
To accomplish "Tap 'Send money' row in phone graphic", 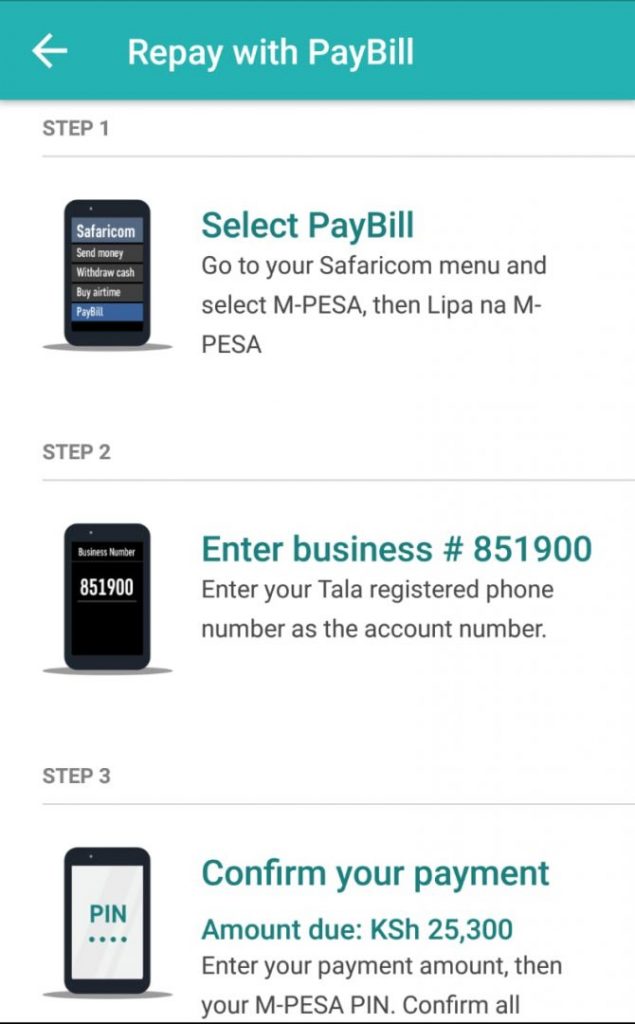I will point(106,253).
